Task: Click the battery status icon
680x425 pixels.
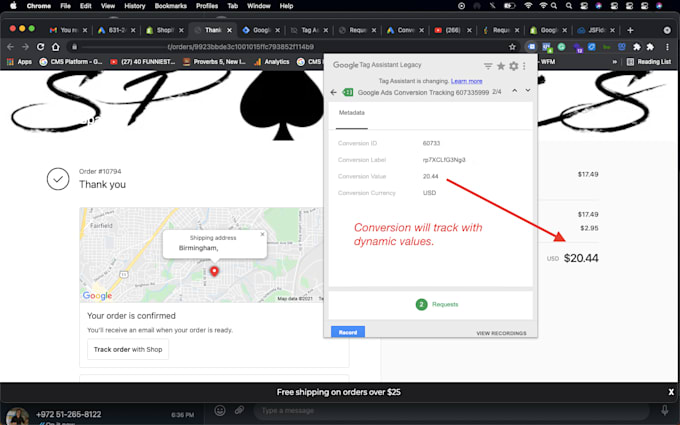Action: tap(510, 6)
